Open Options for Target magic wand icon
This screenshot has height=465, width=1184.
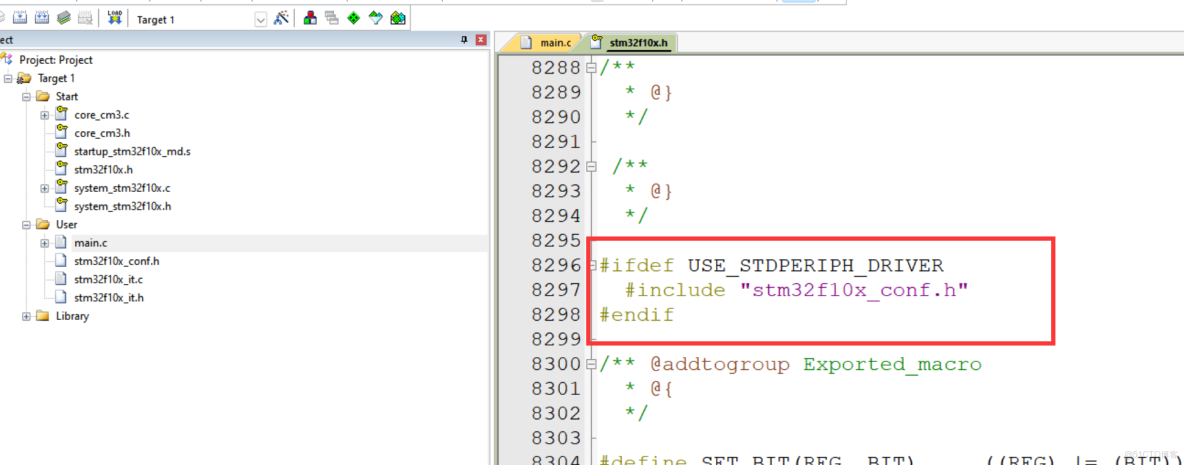pos(281,18)
